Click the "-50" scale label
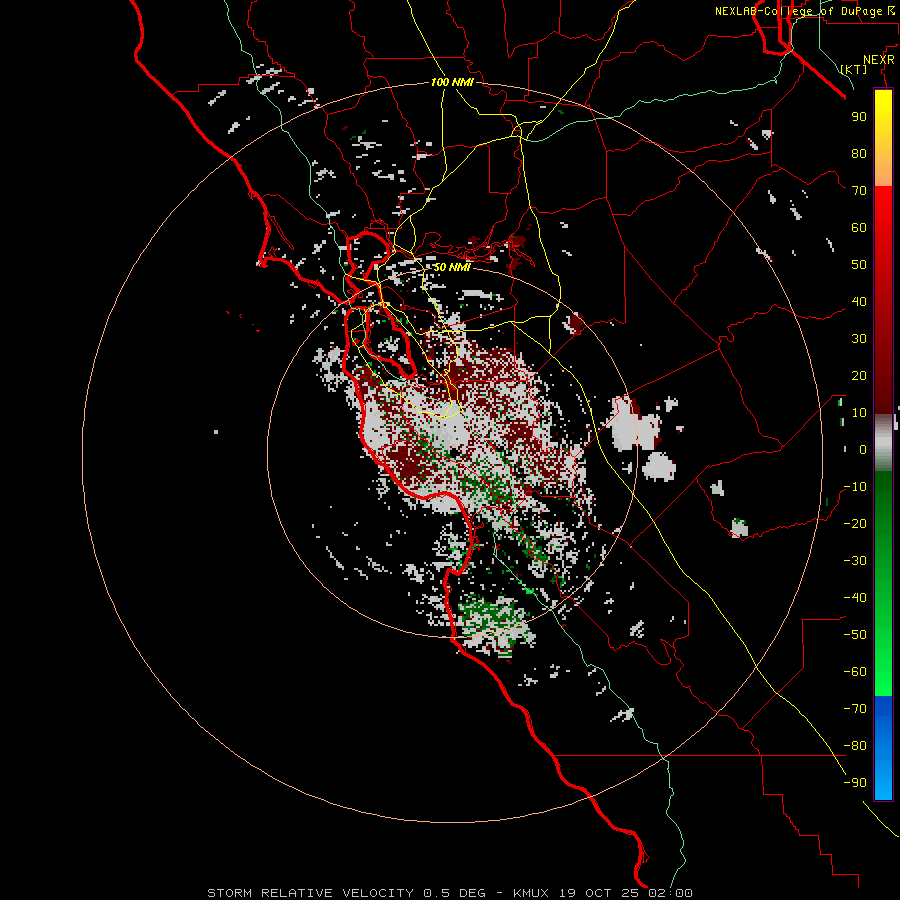900x900 pixels. (x=855, y=635)
